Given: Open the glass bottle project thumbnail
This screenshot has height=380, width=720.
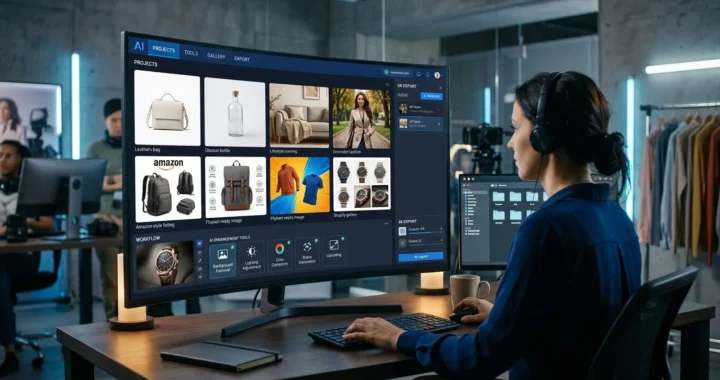Looking at the screenshot, I should [235, 112].
